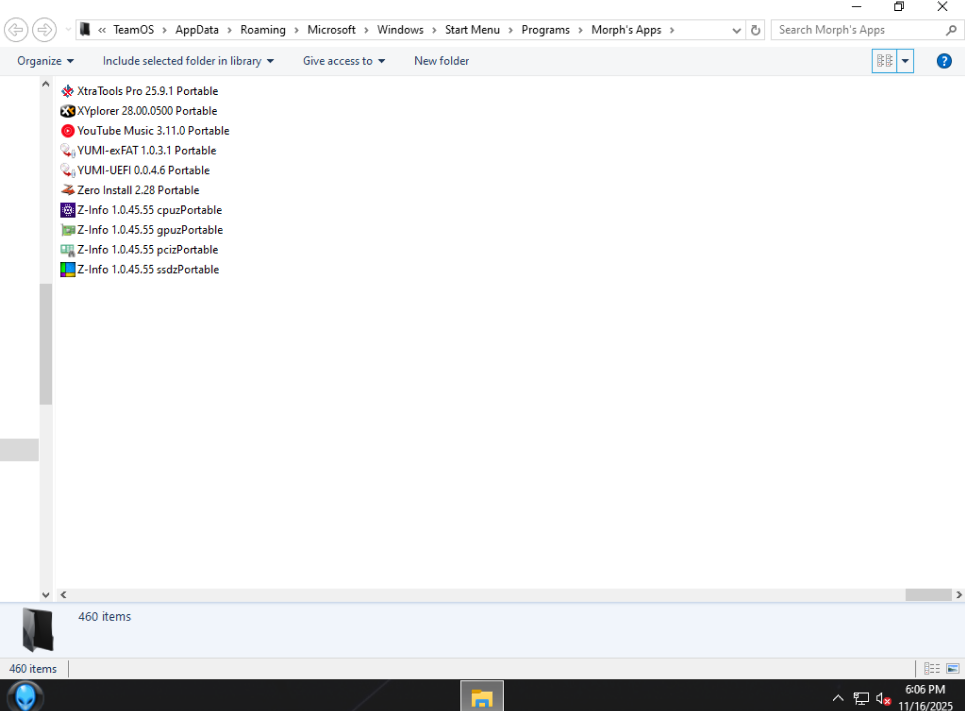Click the folder icon in address bar
965x711 pixels.
point(86,30)
